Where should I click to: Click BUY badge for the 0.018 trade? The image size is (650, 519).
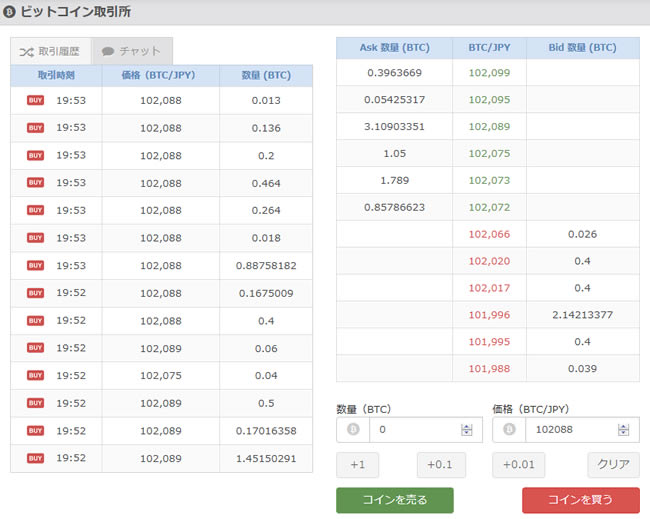[35, 238]
